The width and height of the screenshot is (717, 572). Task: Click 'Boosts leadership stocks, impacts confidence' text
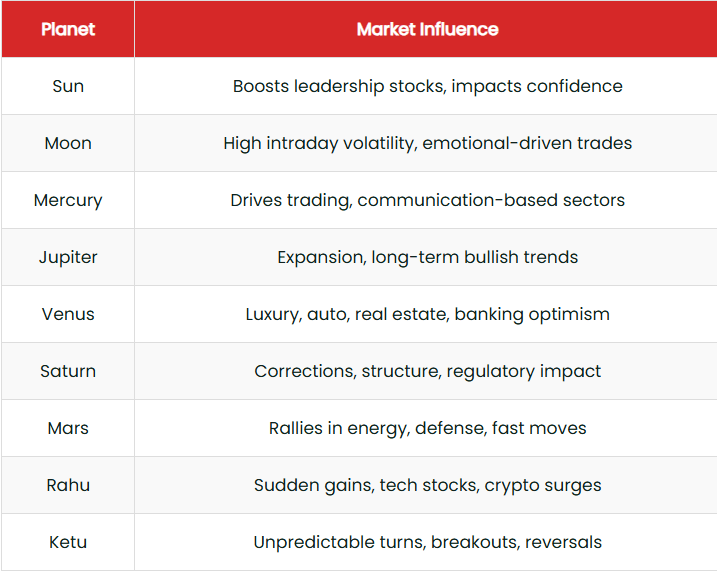[428, 86]
